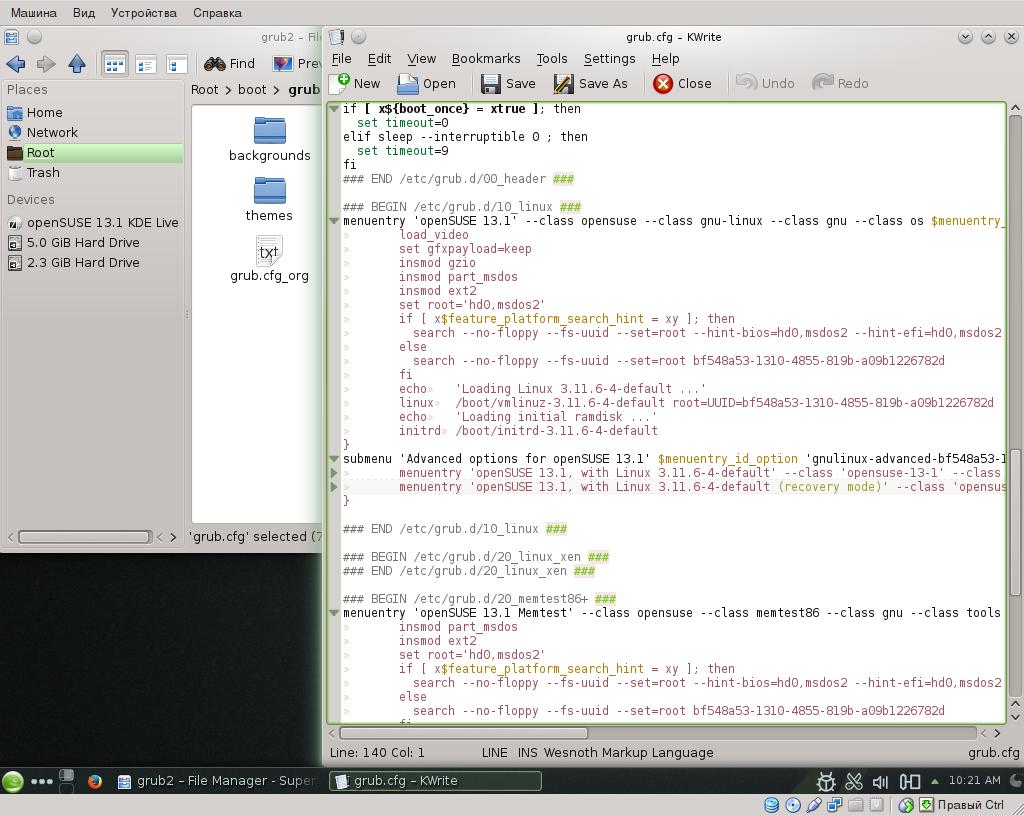Switch file manager to Columns view mode
The image size is (1024, 815).
pyautogui.click(x=177, y=64)
